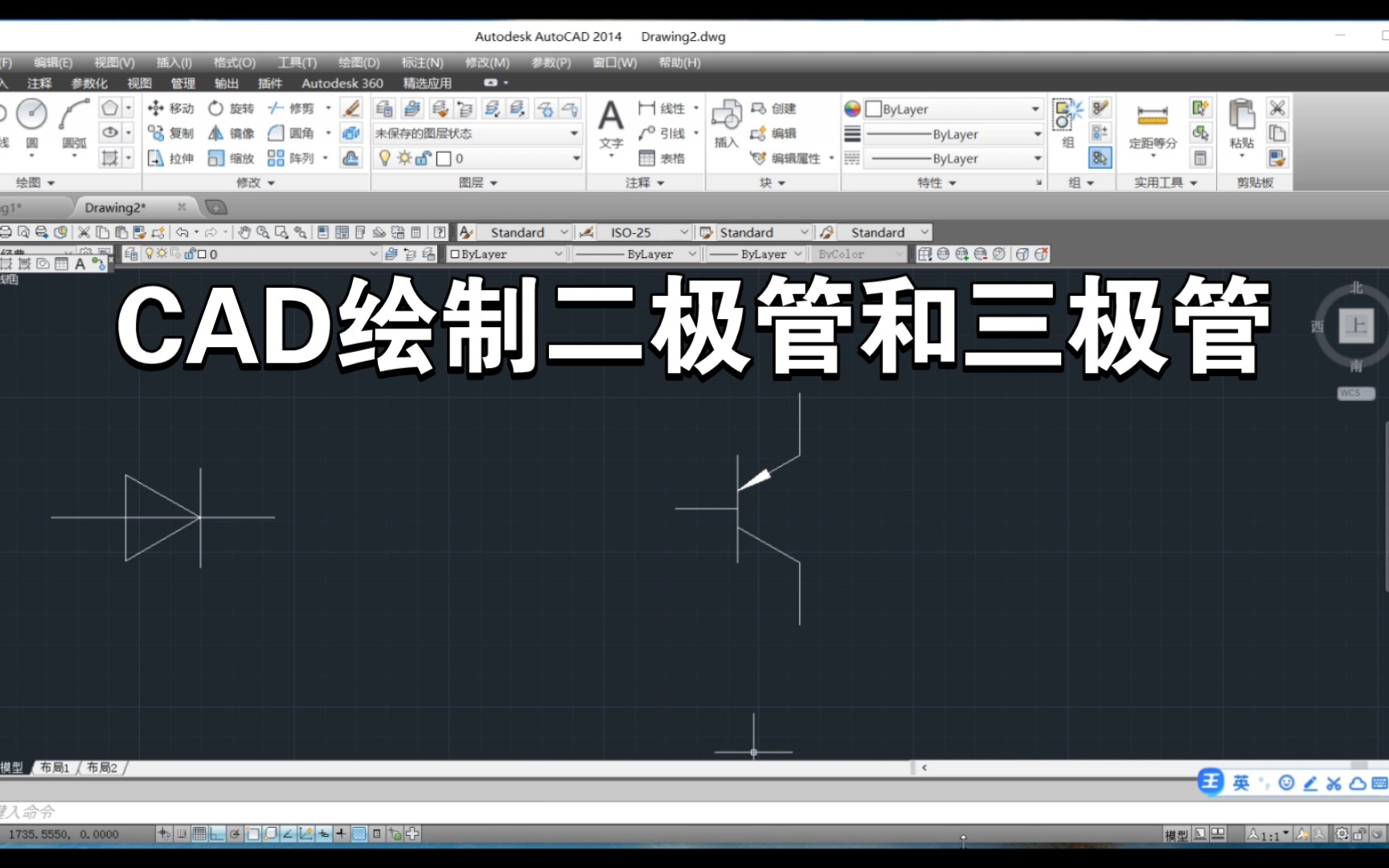Image resolution: width=1389 pixels, height=868 pixels.
Task: Click the Undo arrow in standard toolbar
Action: pos(182,232)
